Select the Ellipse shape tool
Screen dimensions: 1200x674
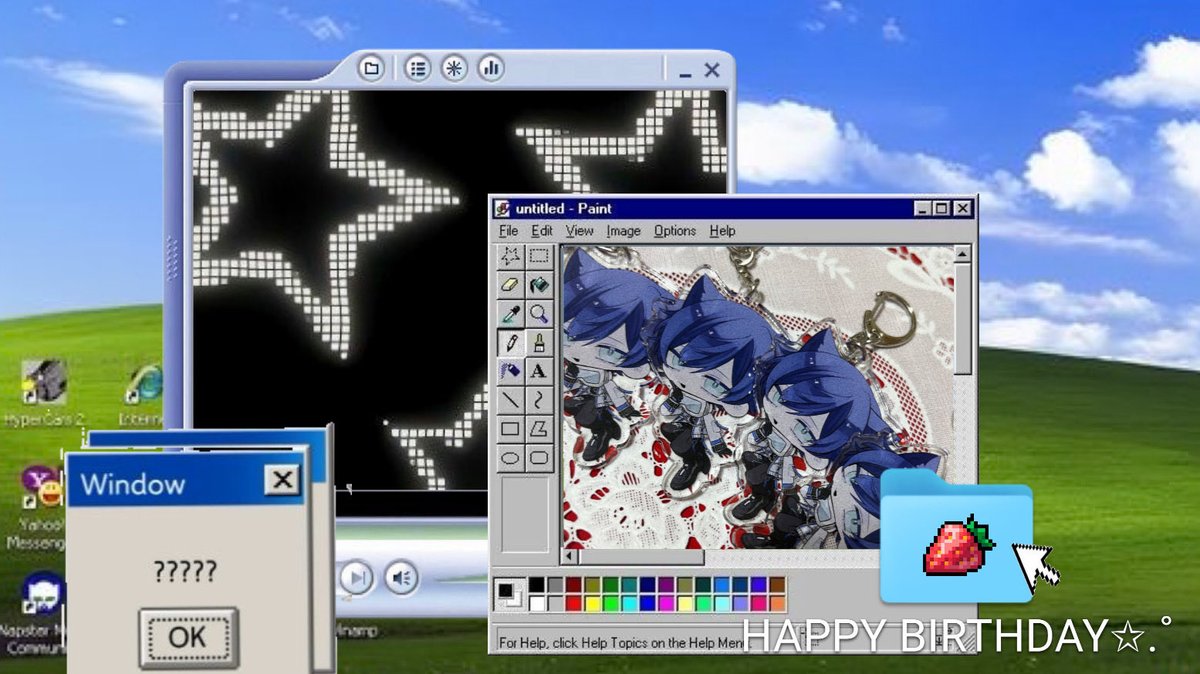[x=511, y=457]
